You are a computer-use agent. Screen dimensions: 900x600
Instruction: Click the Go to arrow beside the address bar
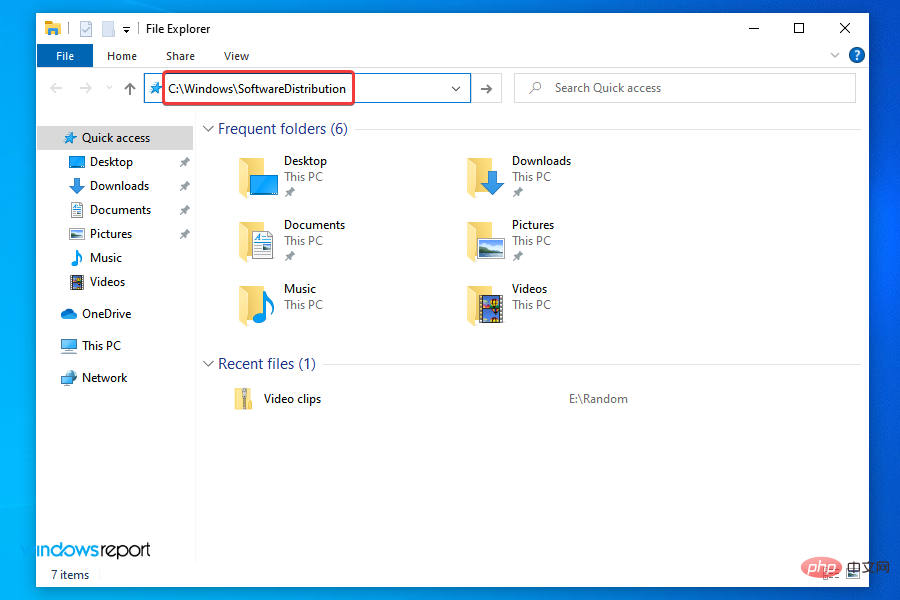click(x=487, y=88)
